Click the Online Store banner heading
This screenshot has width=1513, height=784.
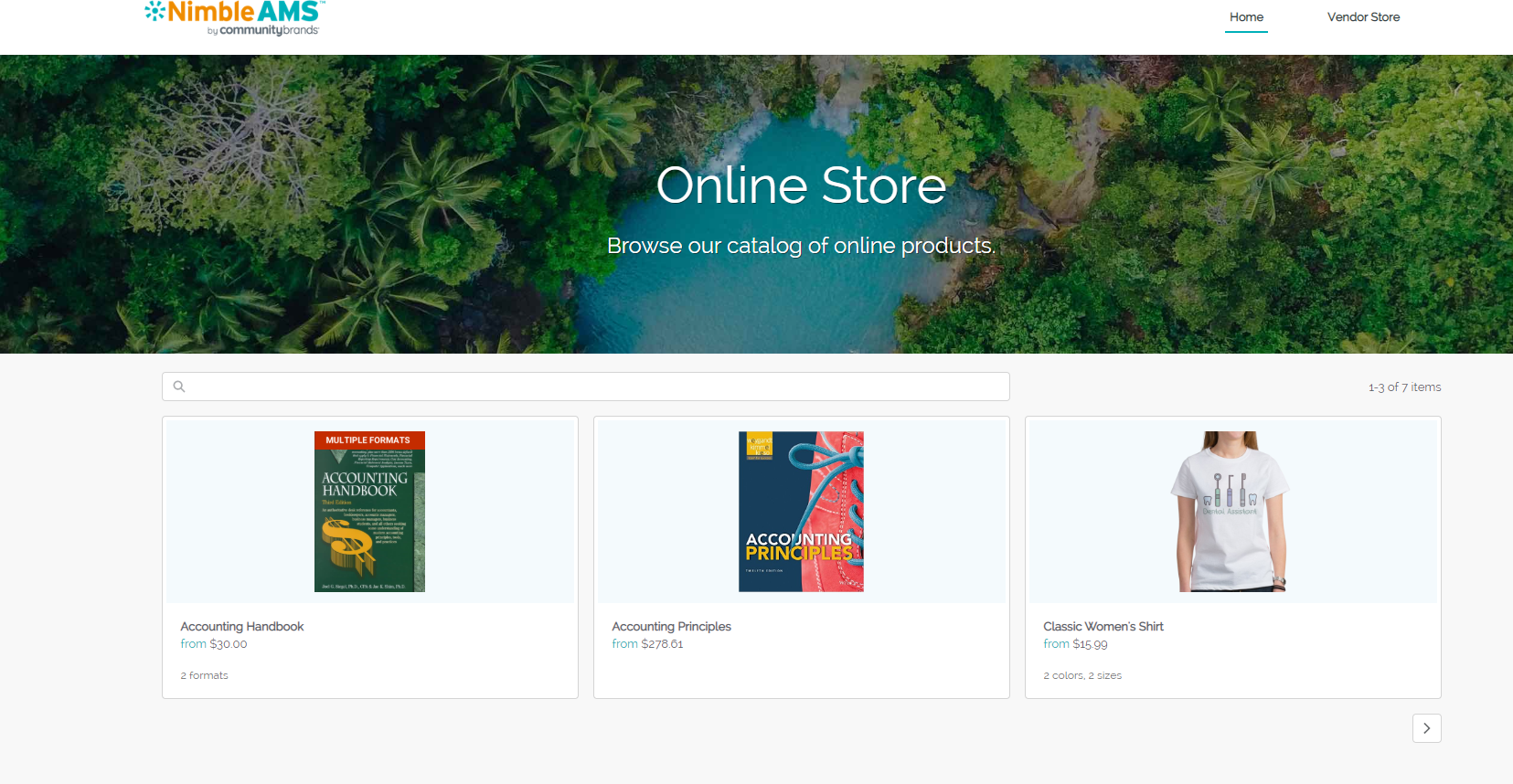point(801,185)
